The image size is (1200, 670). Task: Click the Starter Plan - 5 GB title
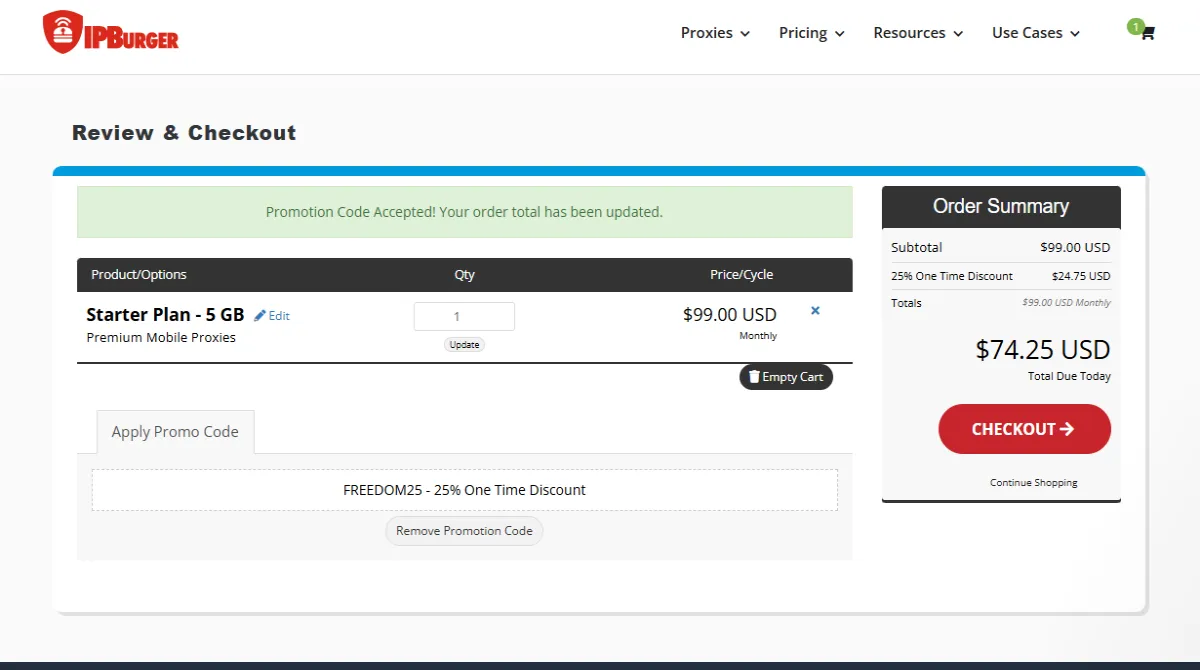tap(166, 315)
